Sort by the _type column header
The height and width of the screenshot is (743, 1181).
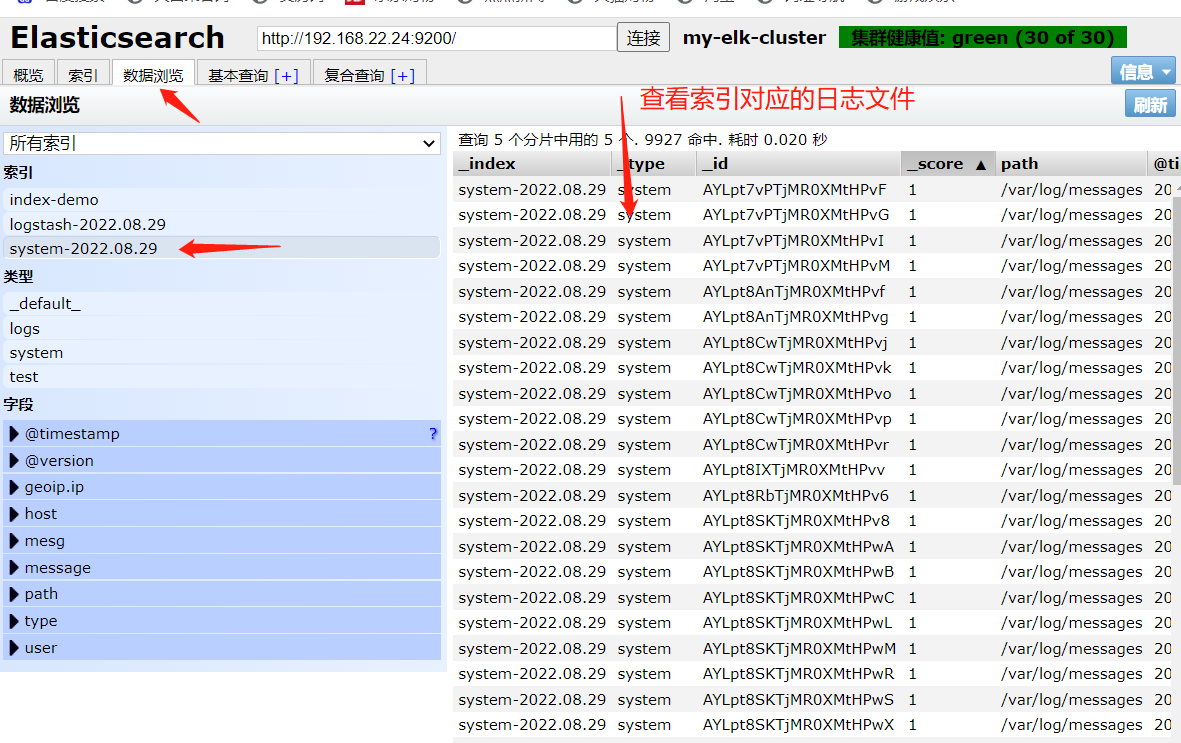pos(653,164)
